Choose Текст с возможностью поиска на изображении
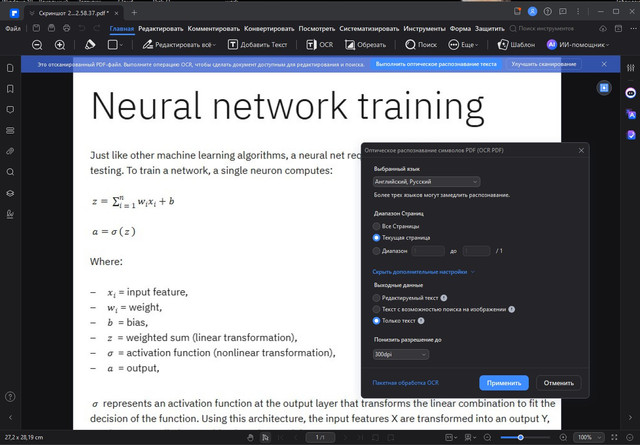The height and width of the screenshot is (445, 640). 376,310
